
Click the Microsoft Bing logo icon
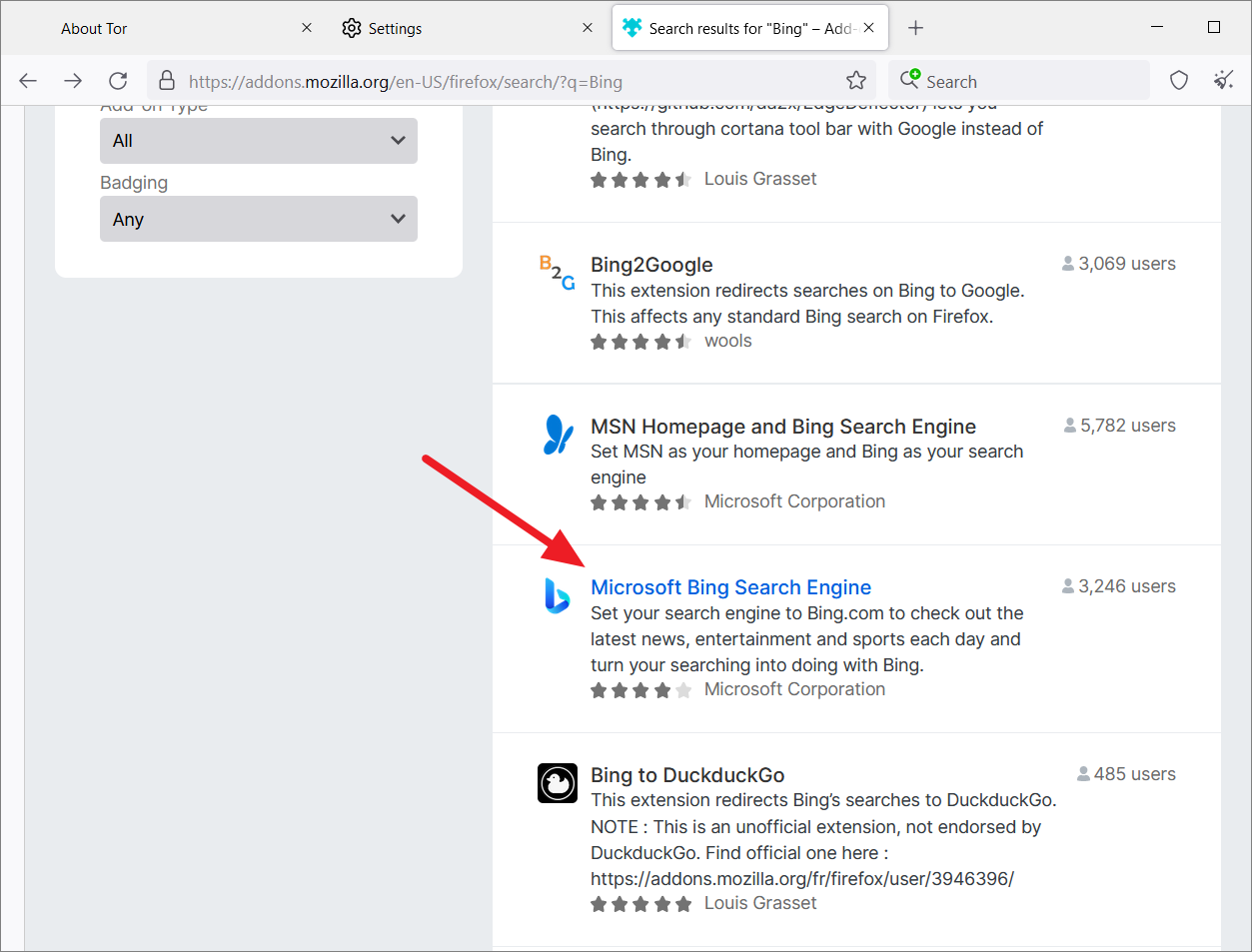557,595
